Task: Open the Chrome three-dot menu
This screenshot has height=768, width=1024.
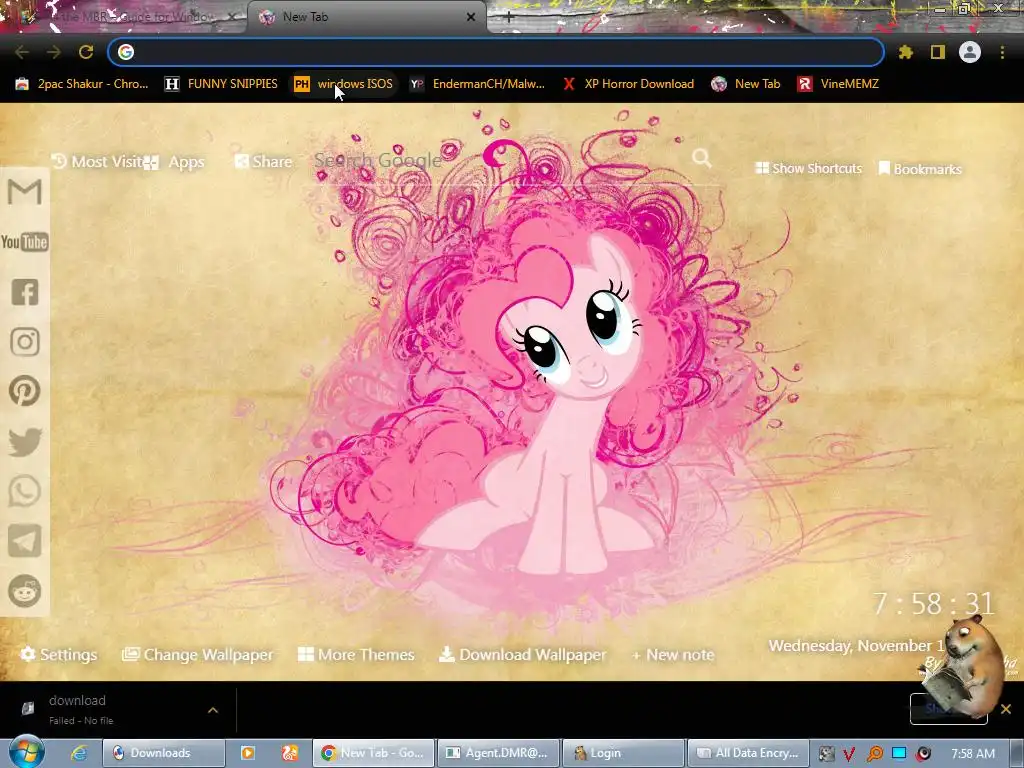Action: pyautogui.click(x=1002, y=52)
